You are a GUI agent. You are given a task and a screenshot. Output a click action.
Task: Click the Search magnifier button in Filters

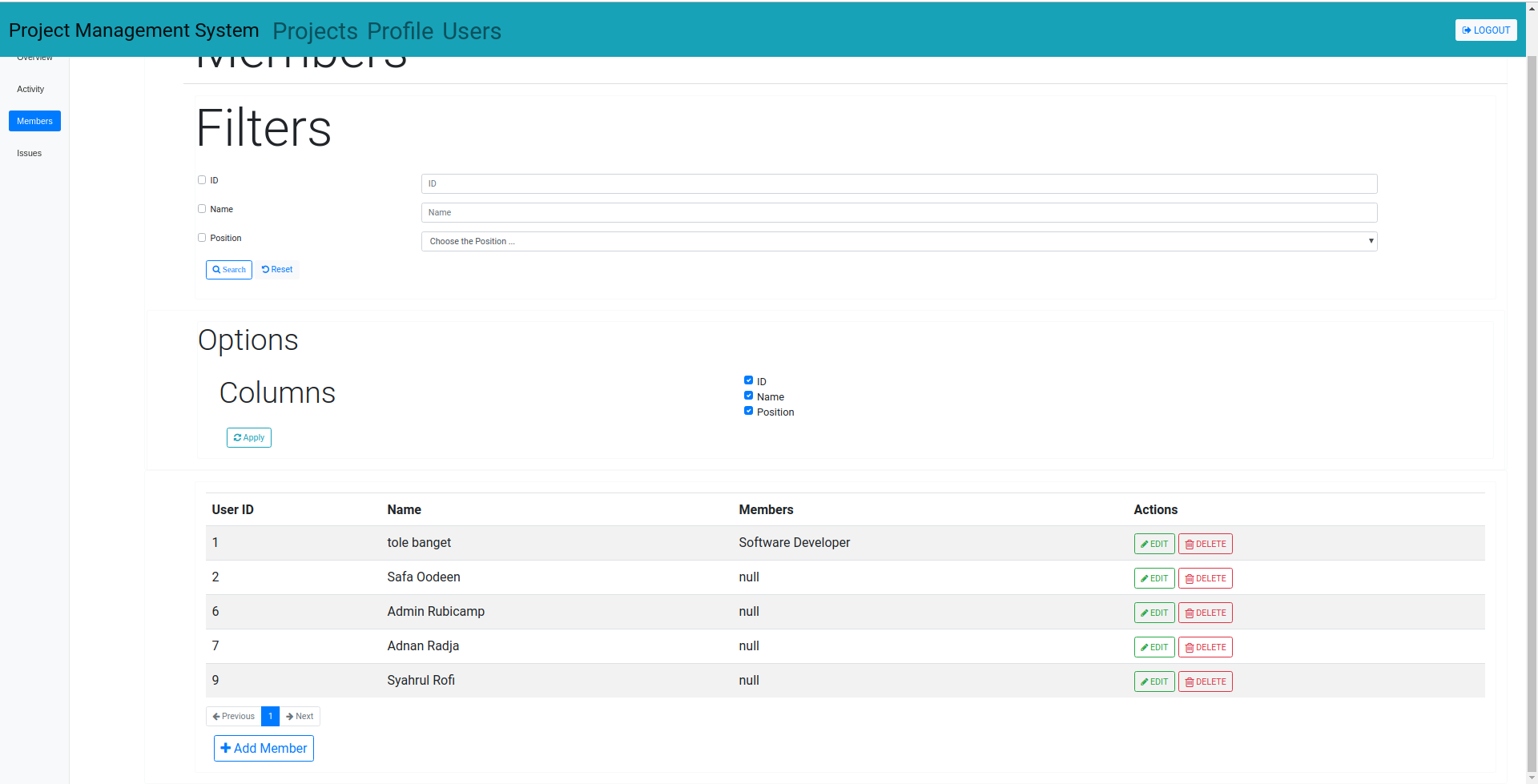228,270
